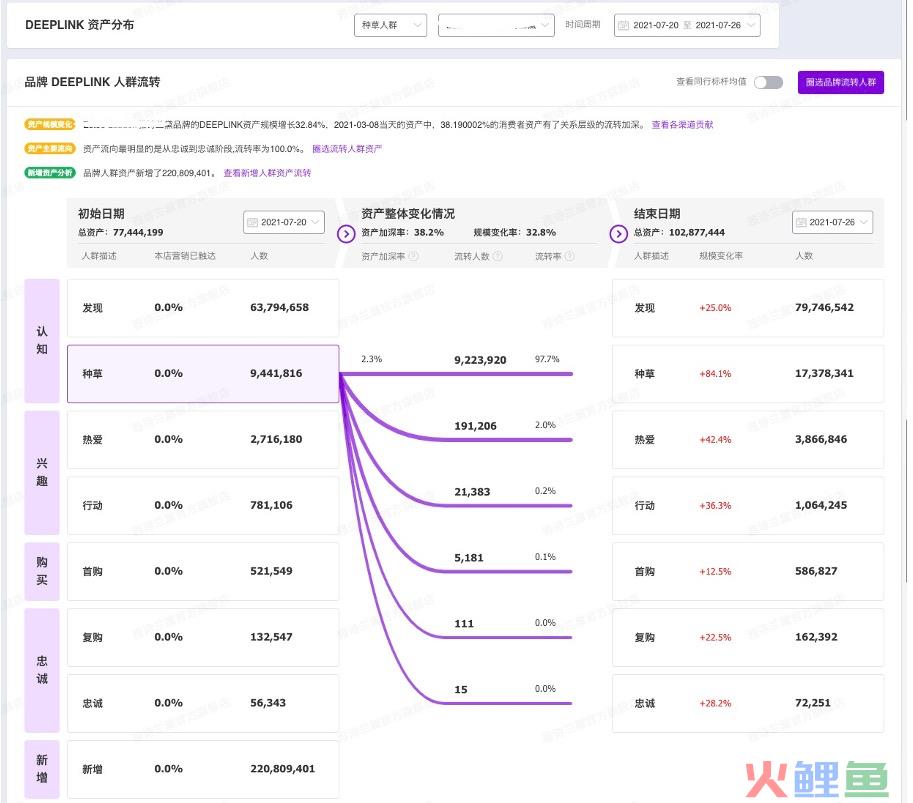Click the flow count 15
The image size is (913, 803).
tap(461, 689)
